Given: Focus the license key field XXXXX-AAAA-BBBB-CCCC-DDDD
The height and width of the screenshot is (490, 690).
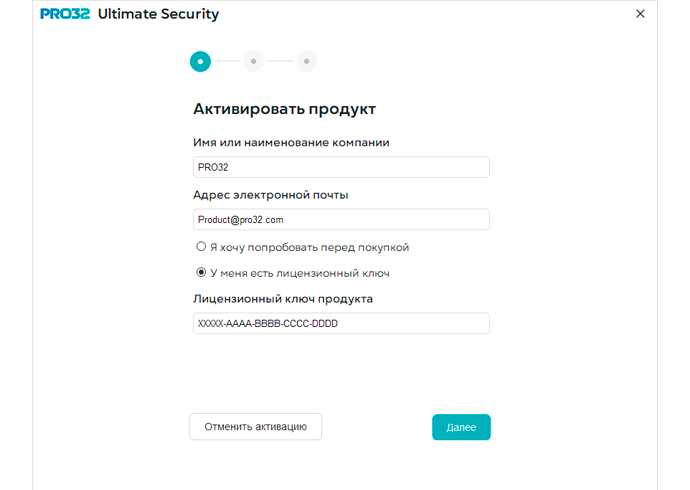Looking at the screenshot, I should coord(341,323).
